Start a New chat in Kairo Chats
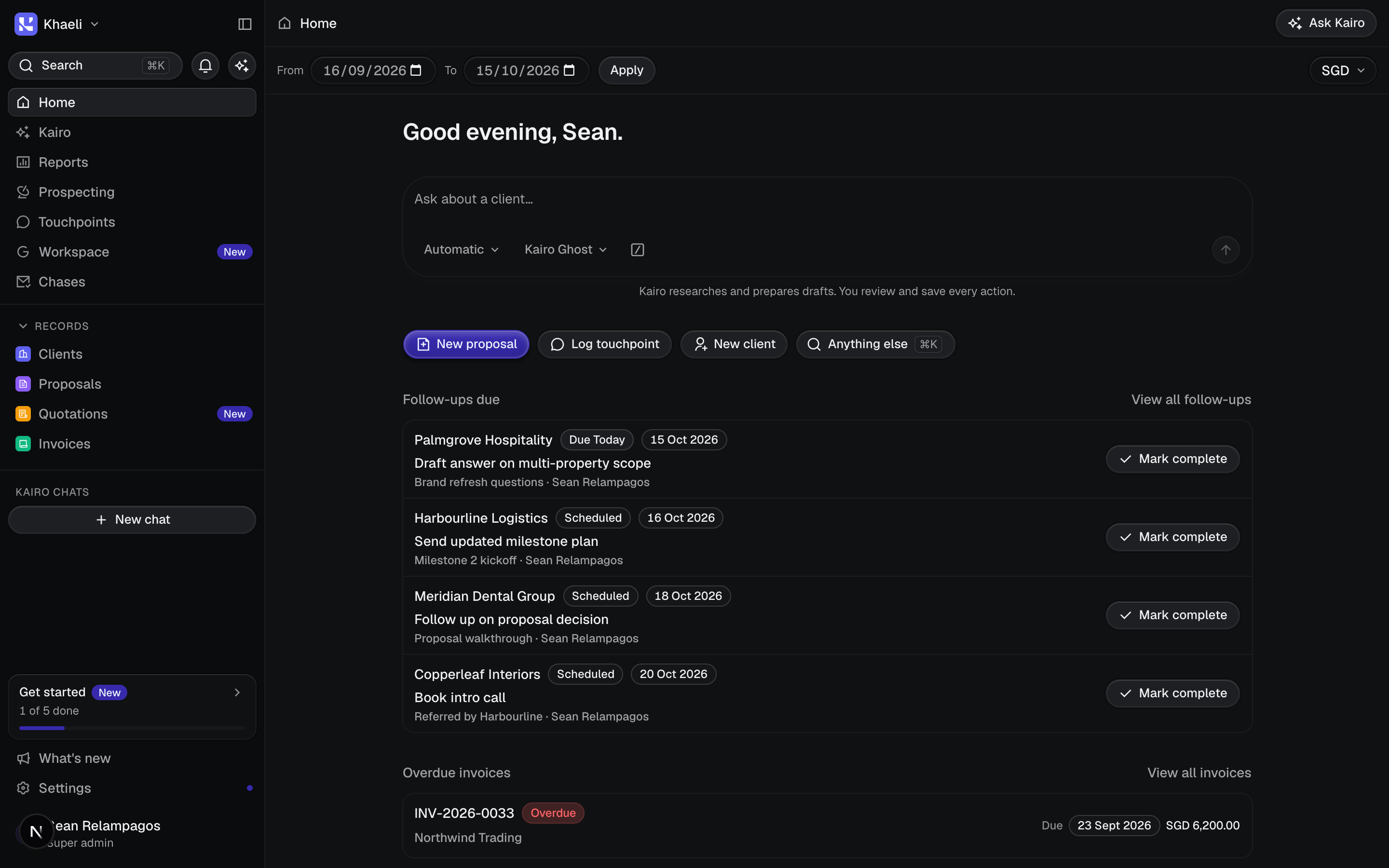Viewport: 1389px width, 868px height. point(132,519)
